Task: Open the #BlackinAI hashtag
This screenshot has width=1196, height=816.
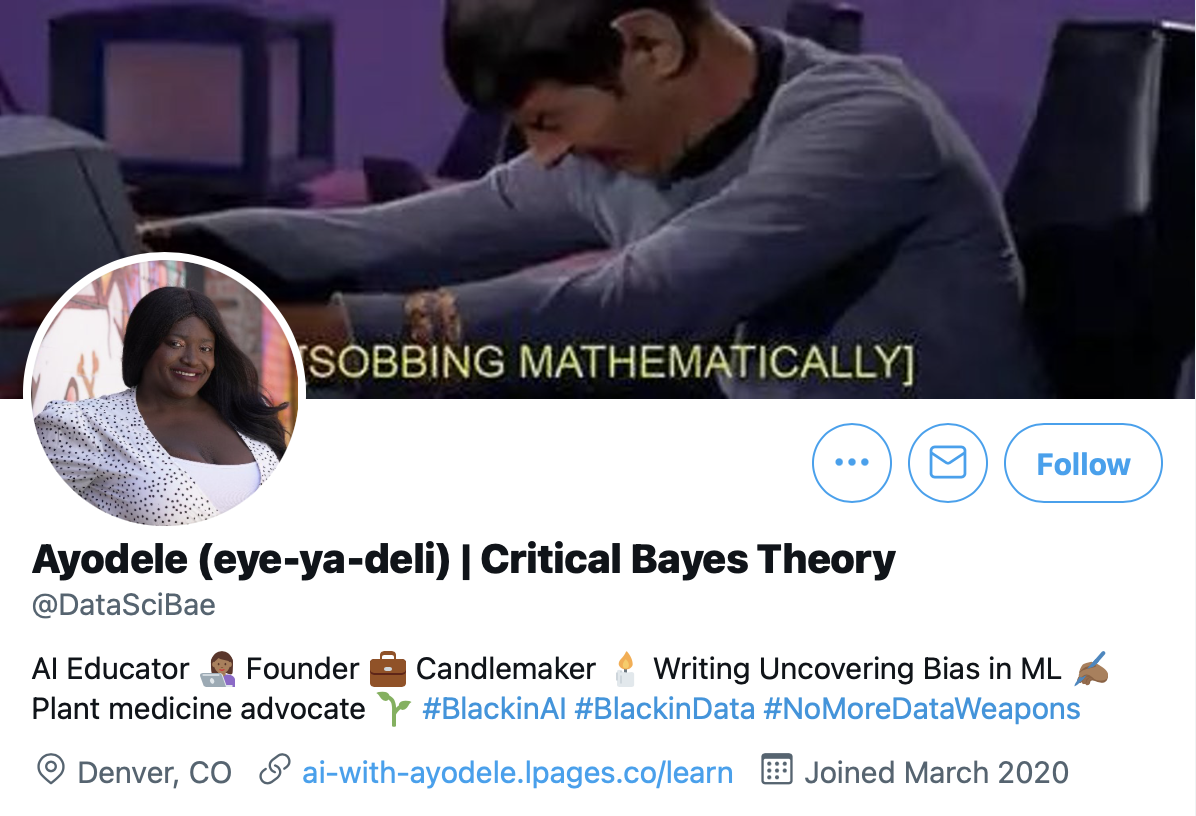Action: pos(494,709)
